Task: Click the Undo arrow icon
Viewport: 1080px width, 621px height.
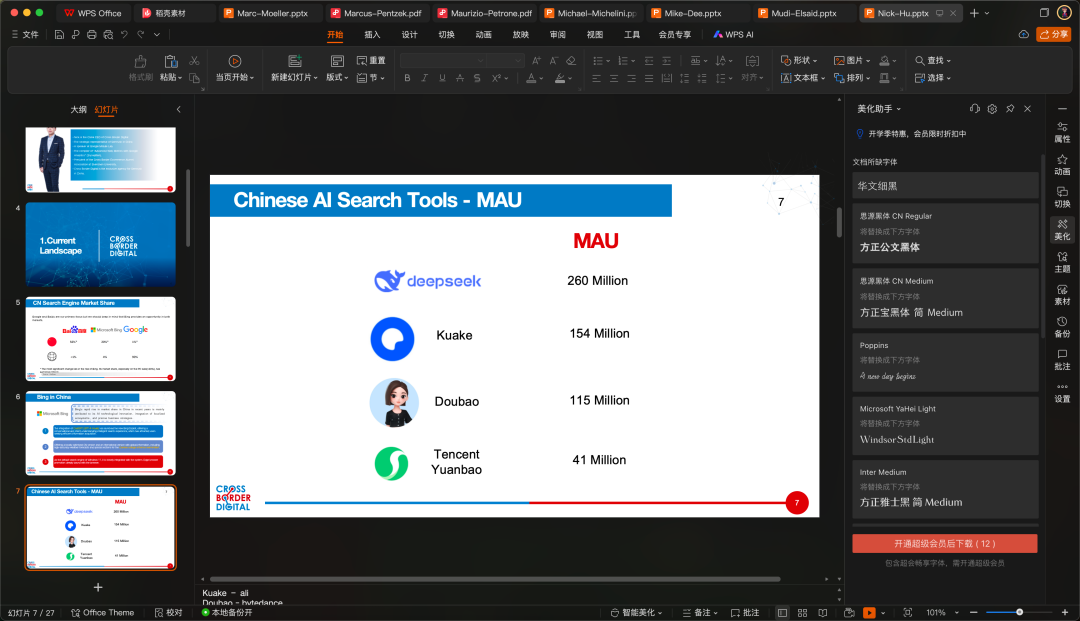Action: (124, 34)
